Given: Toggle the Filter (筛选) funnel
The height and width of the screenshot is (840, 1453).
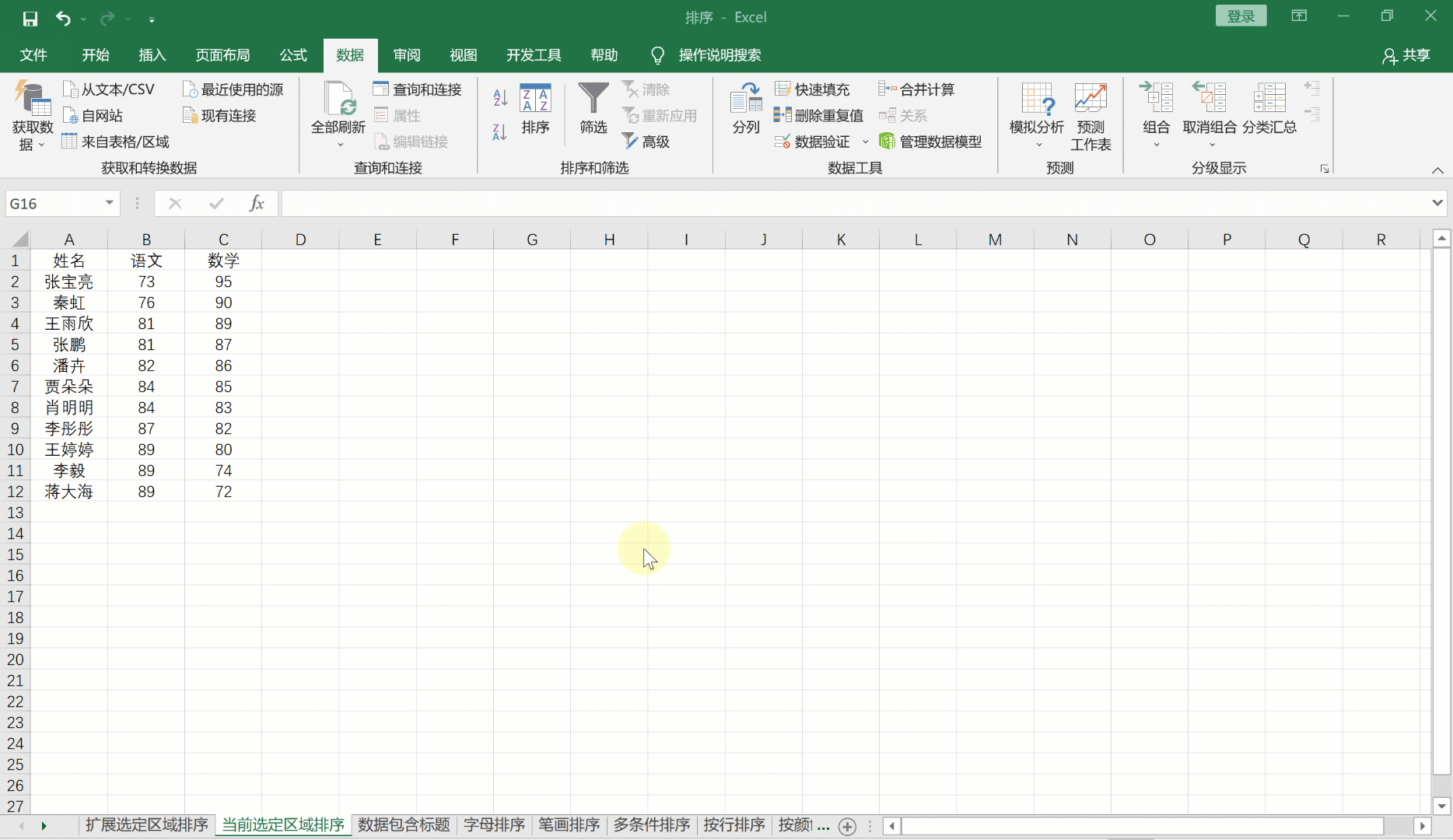Looking at the screenshot, I should 593,109.
